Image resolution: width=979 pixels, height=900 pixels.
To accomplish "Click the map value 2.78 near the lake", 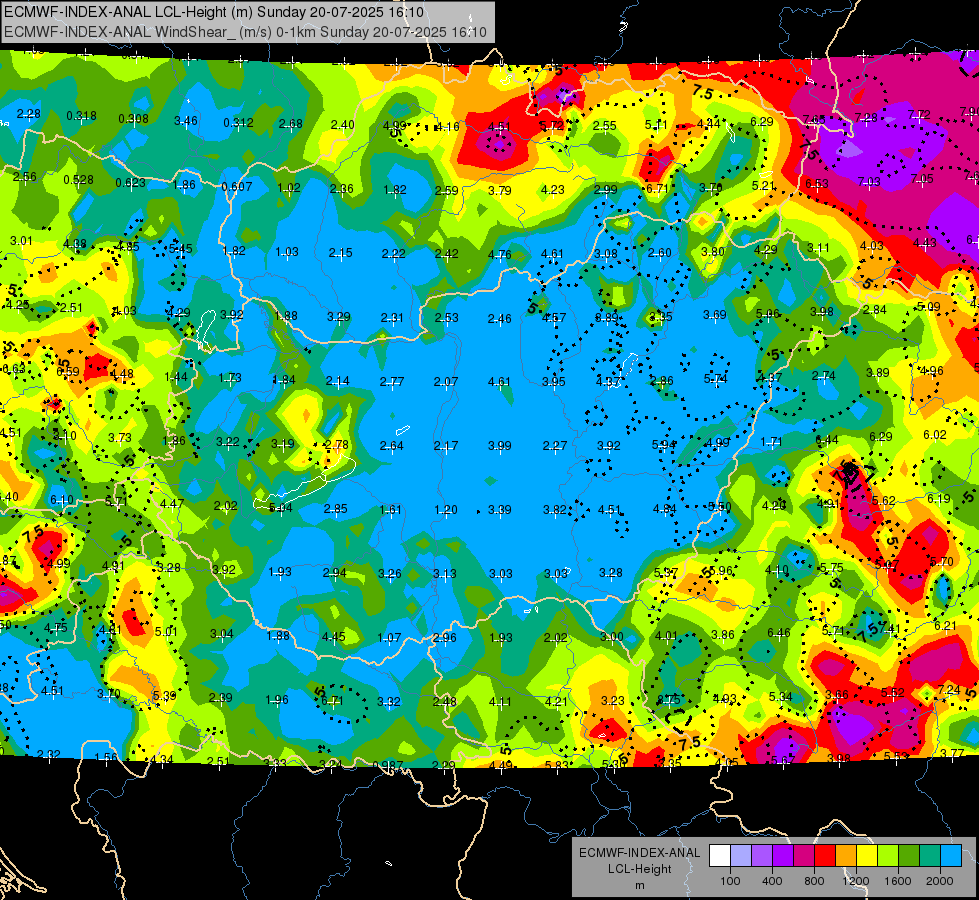I will pos(337,445).
